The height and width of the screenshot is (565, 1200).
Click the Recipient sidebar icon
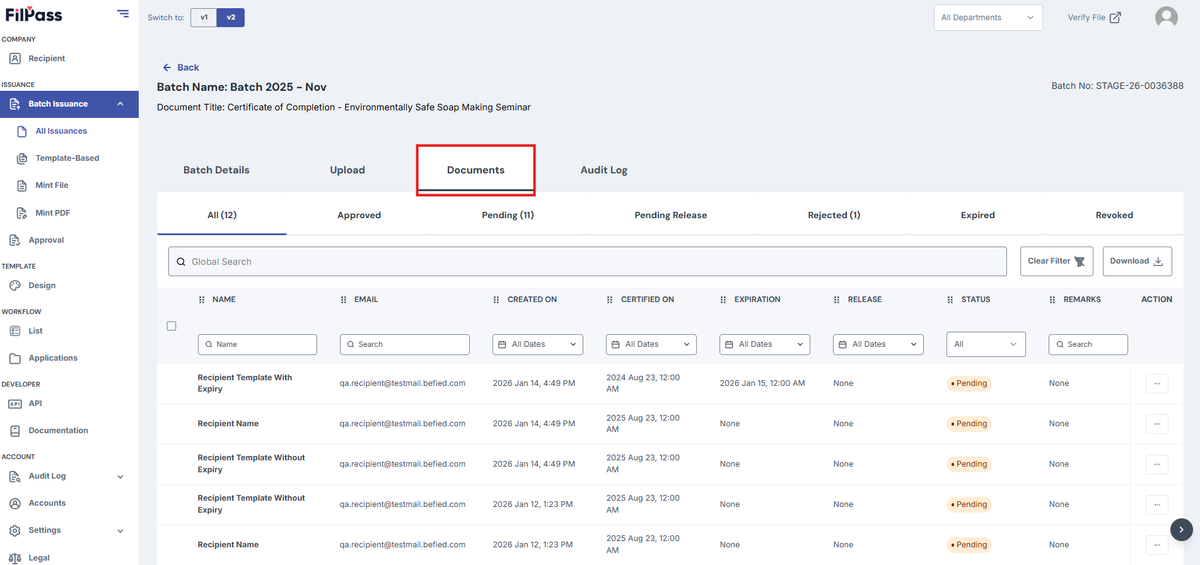point(15,58)
